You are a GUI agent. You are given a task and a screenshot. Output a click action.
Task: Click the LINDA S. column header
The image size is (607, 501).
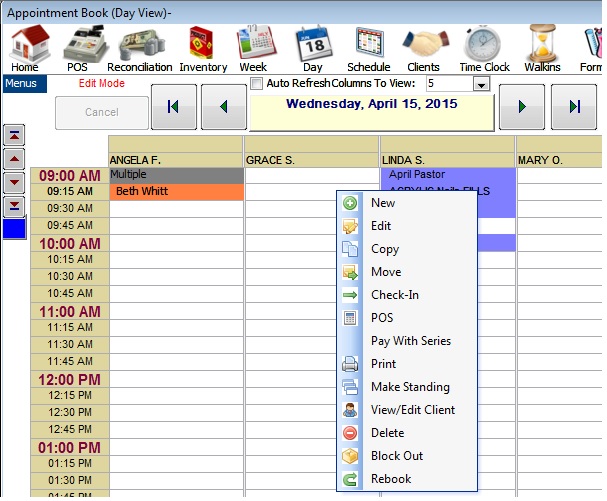coord(448,160)
